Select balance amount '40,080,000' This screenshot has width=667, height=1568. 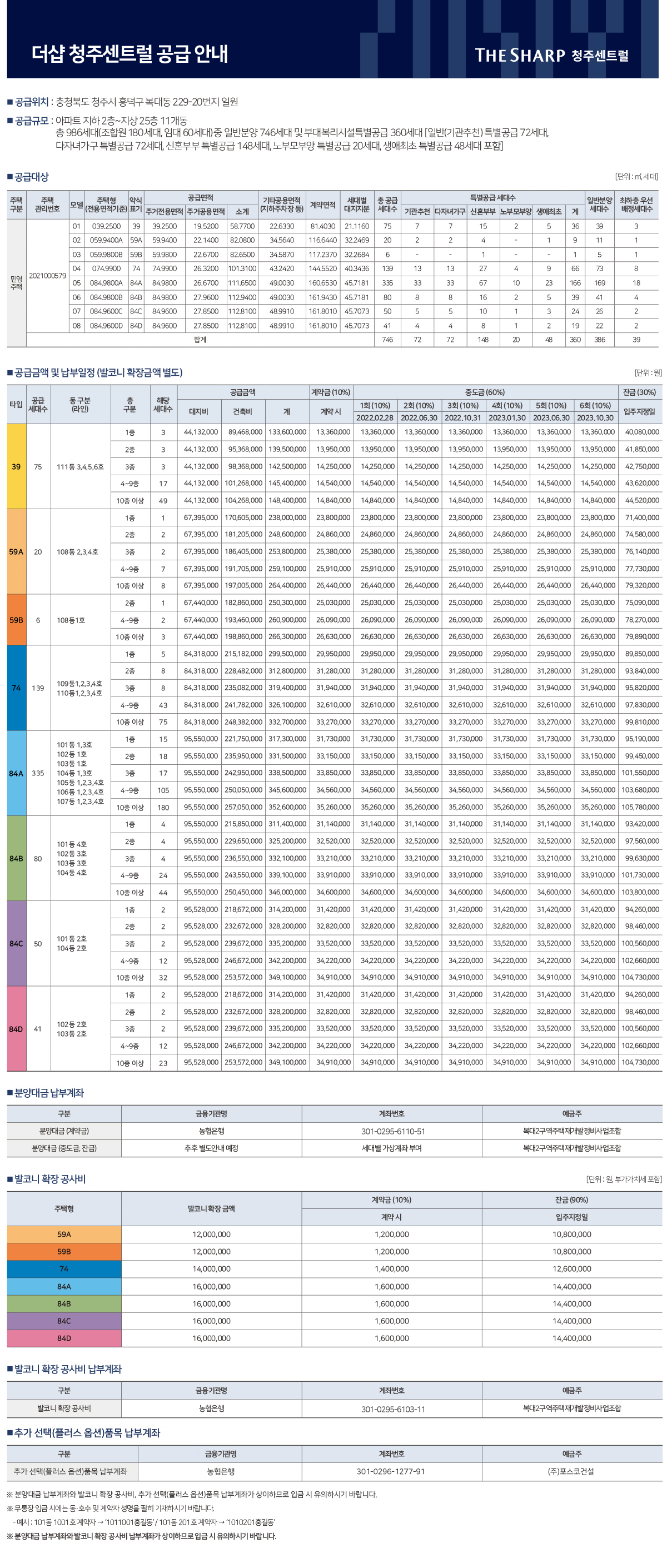[642, 432]
